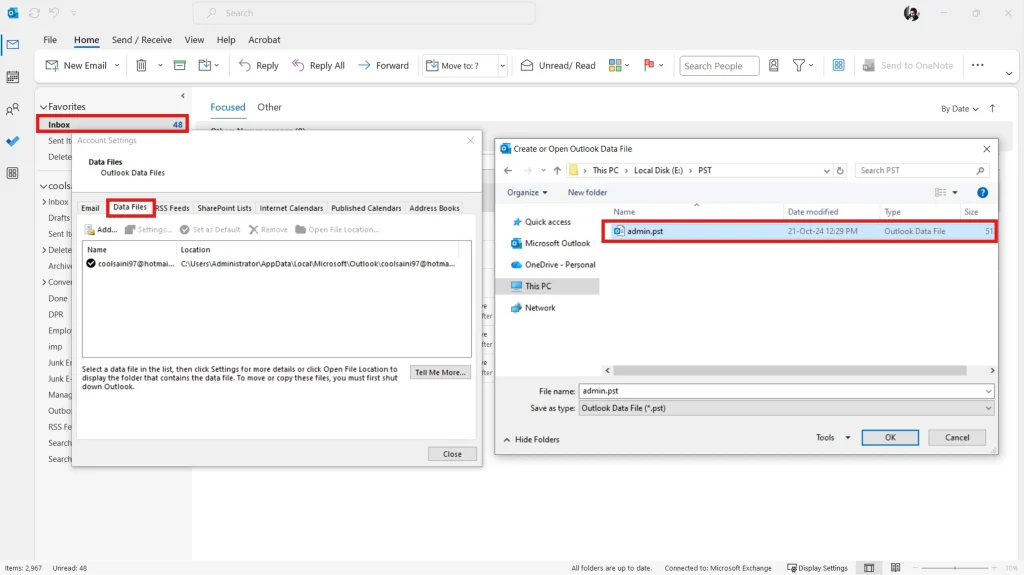Collapse folders with Hide Folders
Screen dimensions: 1024x575
(x=531, y=440)
